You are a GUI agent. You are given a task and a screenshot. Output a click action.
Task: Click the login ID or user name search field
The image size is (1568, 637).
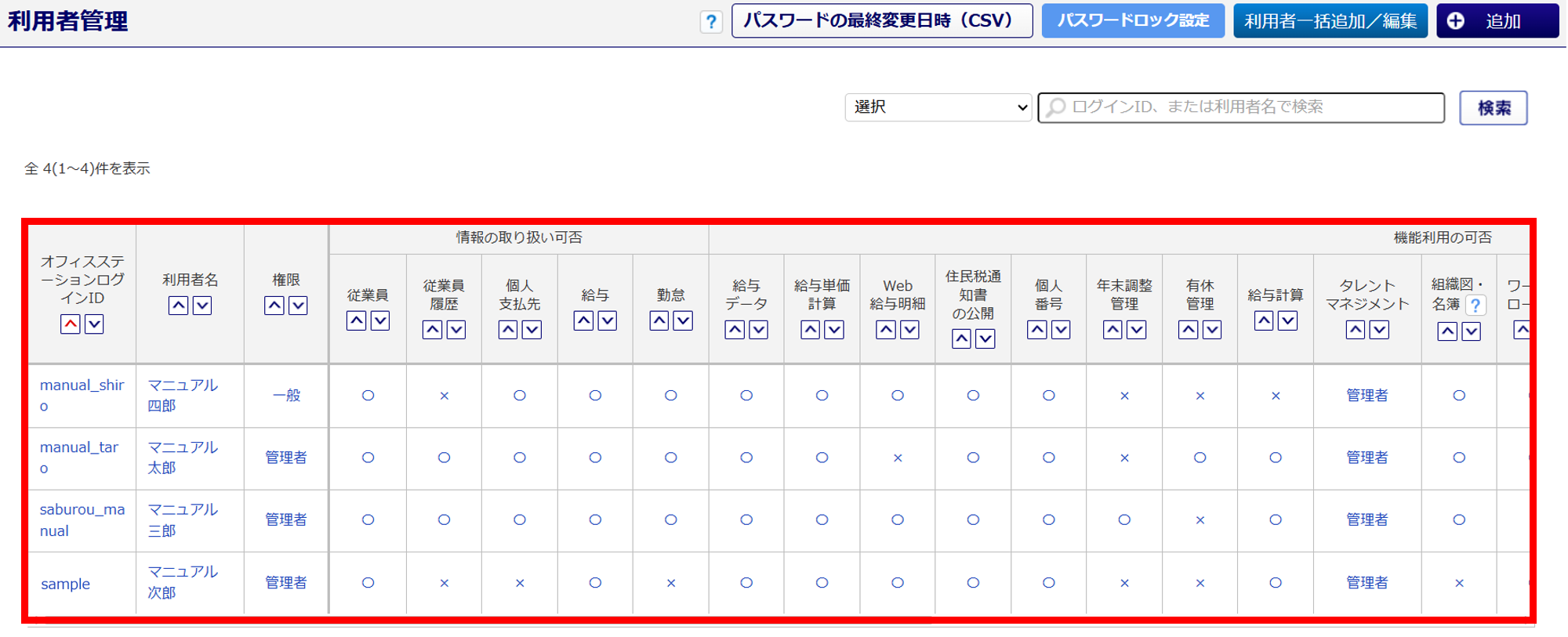1247,107
